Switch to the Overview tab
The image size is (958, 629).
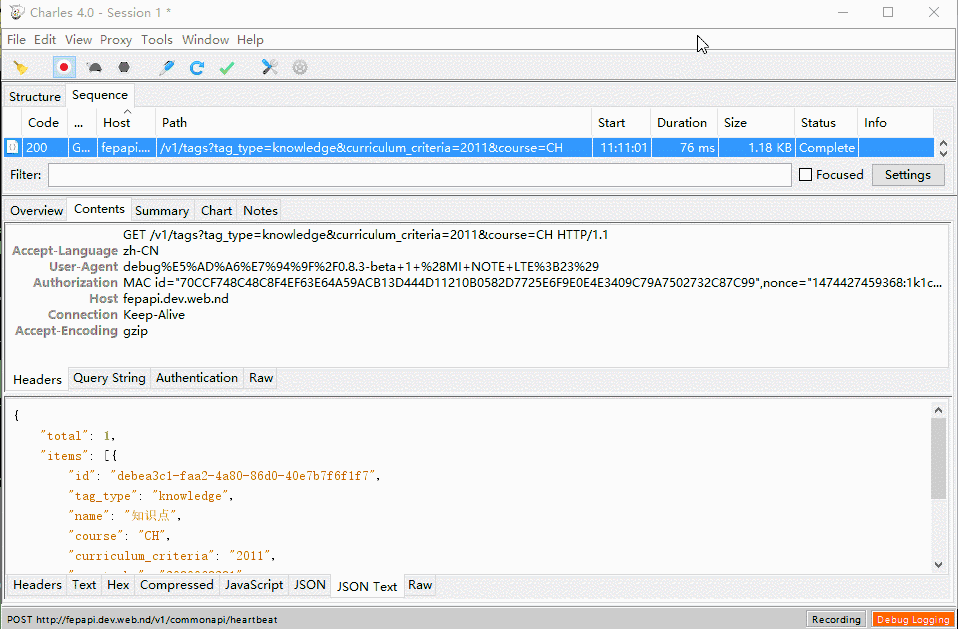(x=37, y=211)
